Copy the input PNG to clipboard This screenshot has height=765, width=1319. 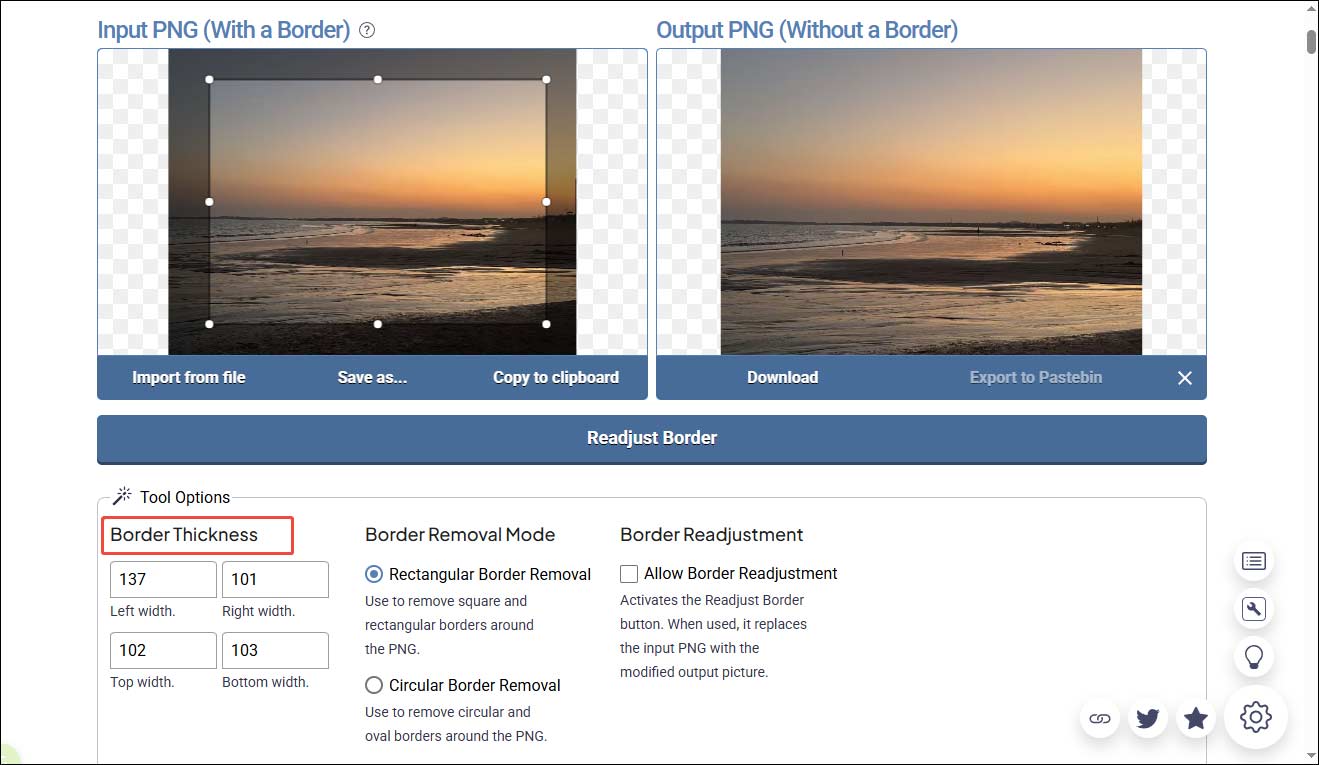coord(556,377)
